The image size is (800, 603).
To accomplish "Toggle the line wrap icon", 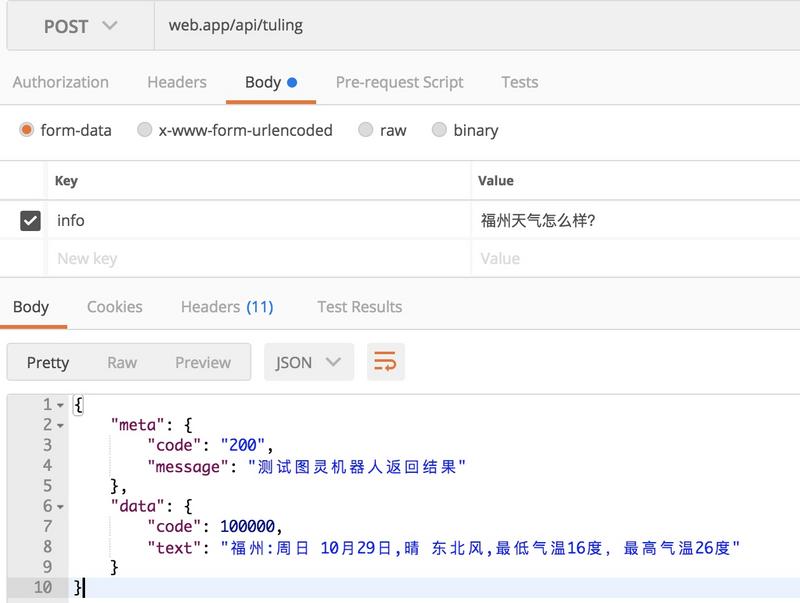I will click(385, 362).
